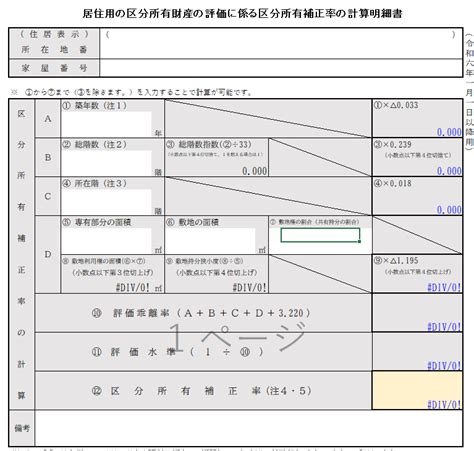Click the 総階数指数 0.000 cell
The width and height of the screenshot is (474, 451).
[217, 157]
